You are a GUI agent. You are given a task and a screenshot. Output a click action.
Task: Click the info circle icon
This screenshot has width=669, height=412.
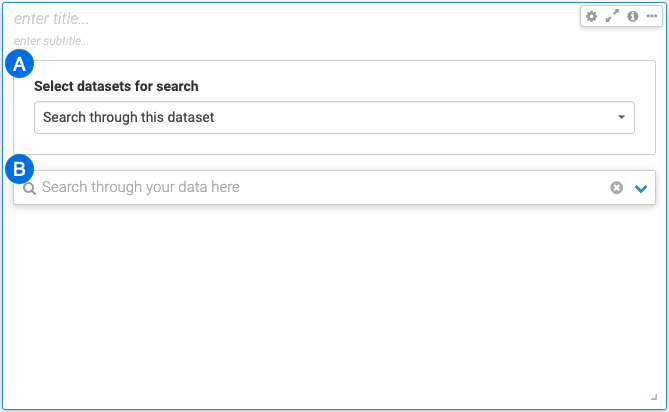(632, 17)
